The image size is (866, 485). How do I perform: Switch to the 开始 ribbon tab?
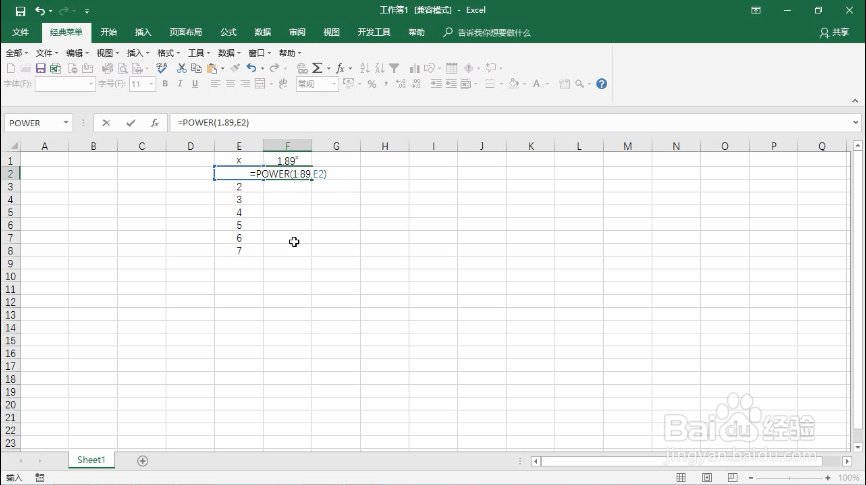[x=109, y=32]
